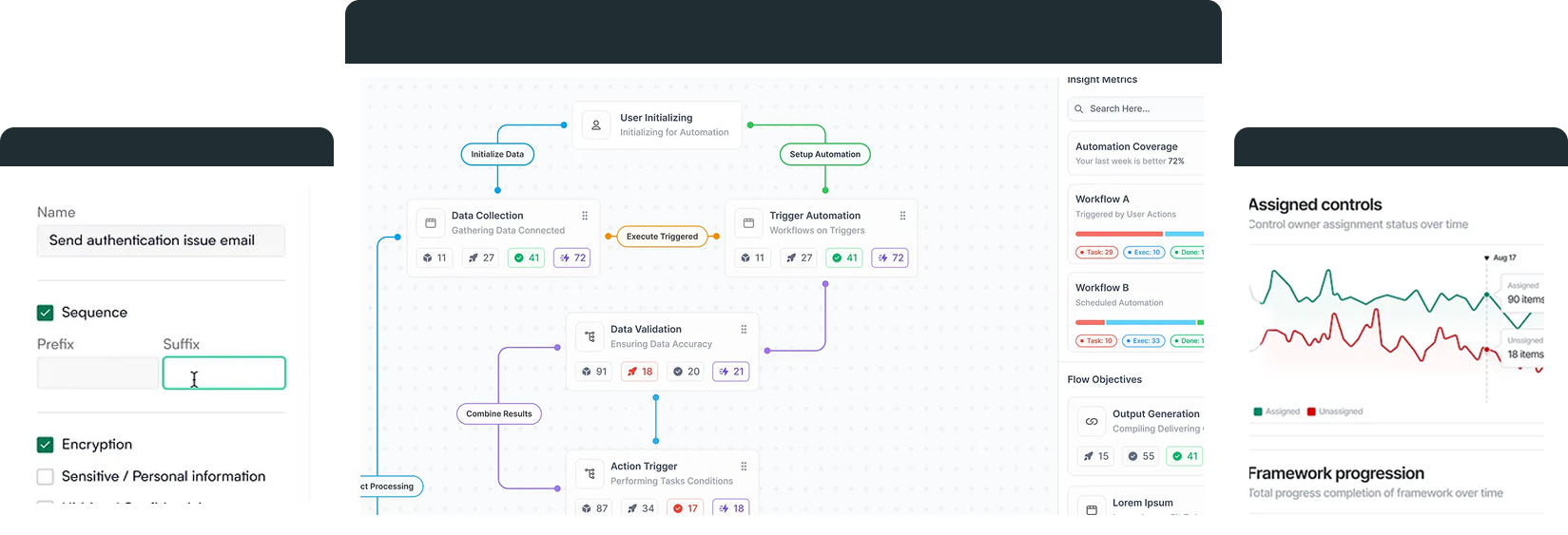Open the Data Collection drag handle menu

585,216
